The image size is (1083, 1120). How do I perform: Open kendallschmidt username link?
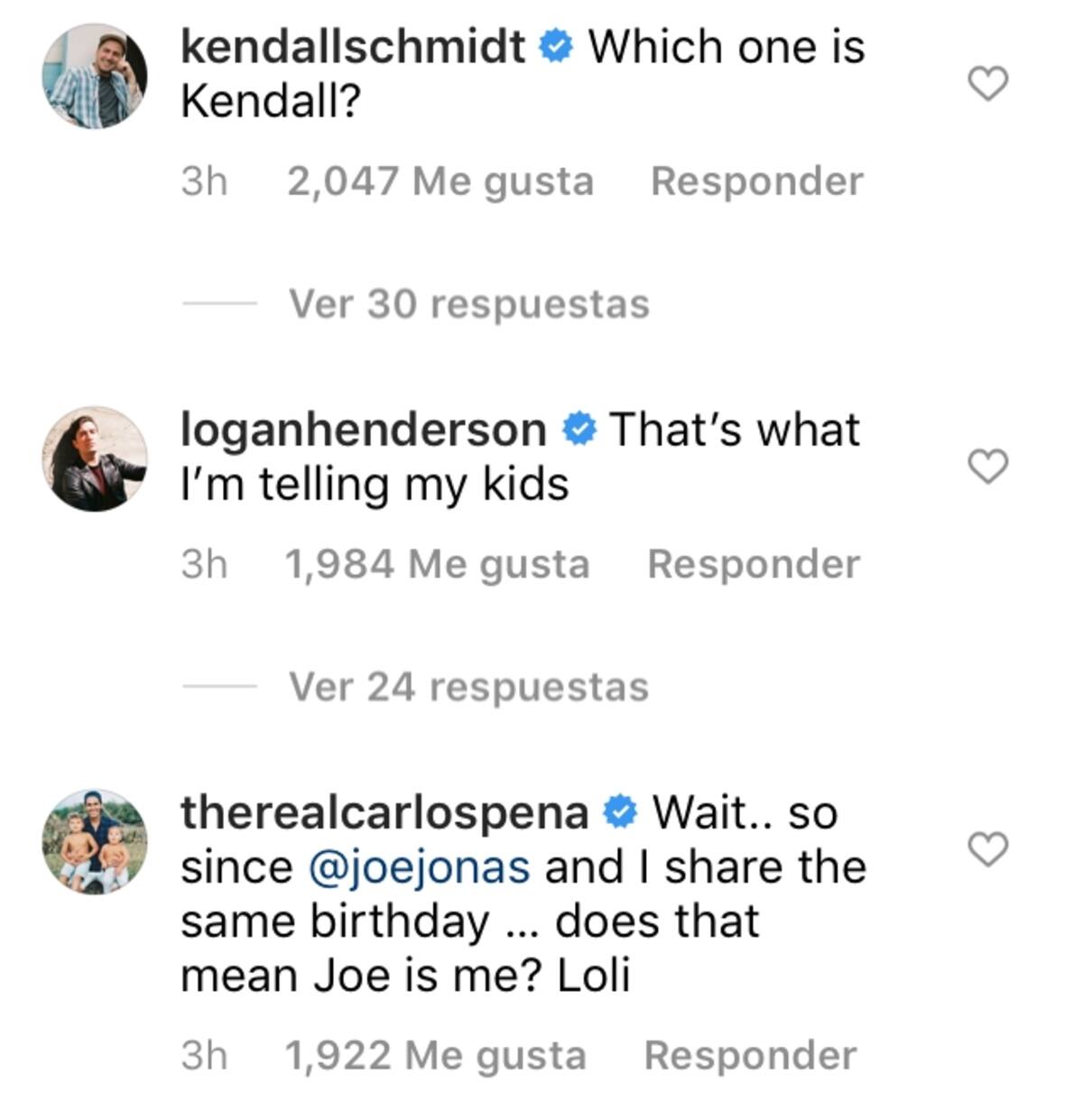pyautogui.click(x=353, y=46)
